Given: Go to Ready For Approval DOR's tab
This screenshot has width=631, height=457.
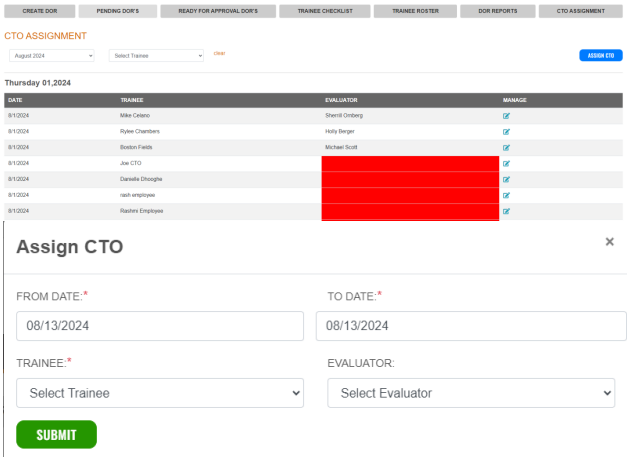Looking at the screenshot, I should [x=218, y=11].
